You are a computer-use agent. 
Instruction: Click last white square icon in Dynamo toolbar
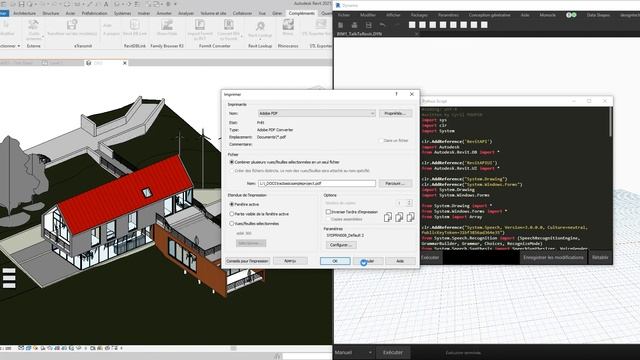click(x=484, y=25)
